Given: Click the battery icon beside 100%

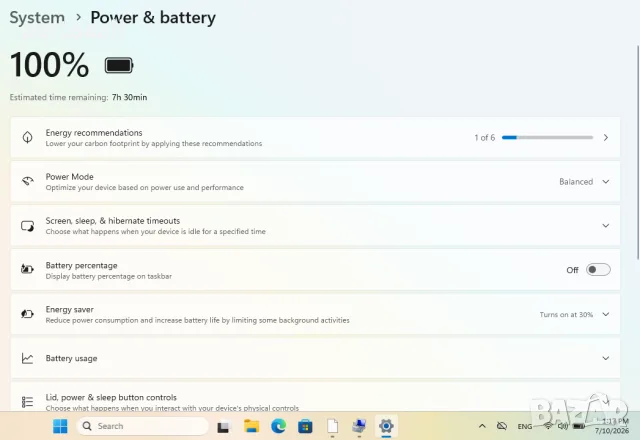Looking at the screenshot, I should tap(119, 65).
